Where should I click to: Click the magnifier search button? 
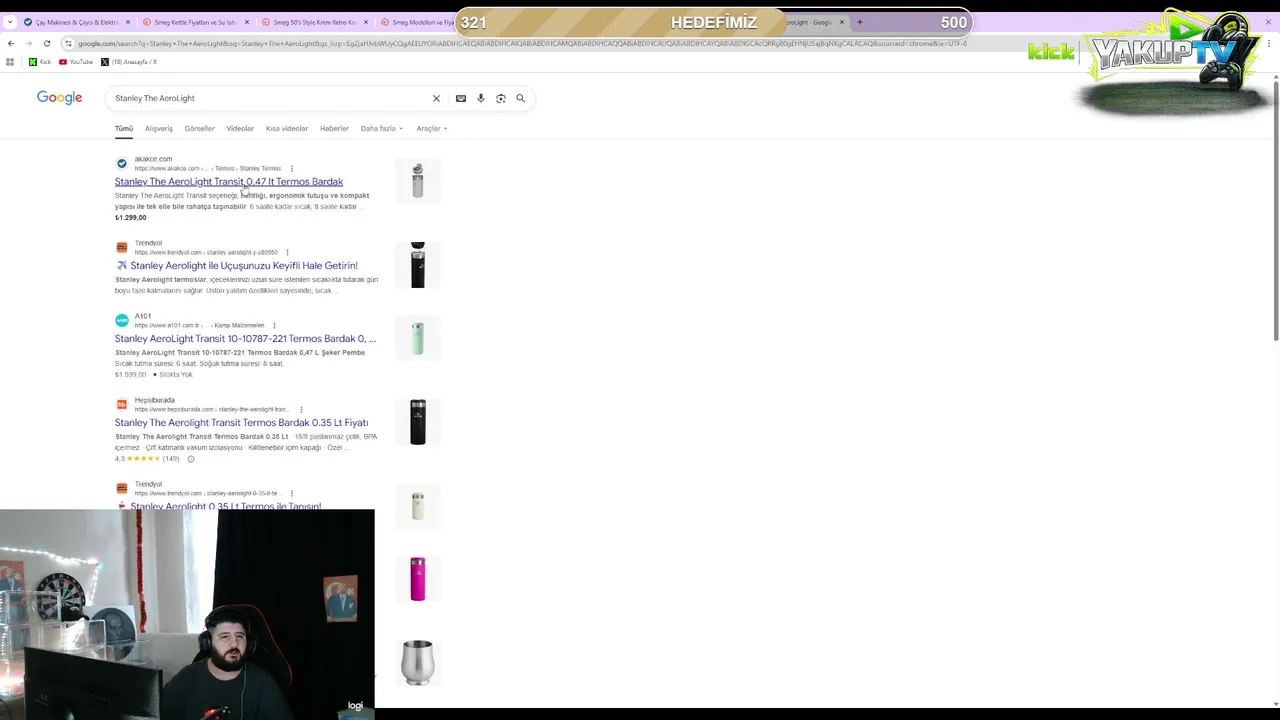[520, 98]
